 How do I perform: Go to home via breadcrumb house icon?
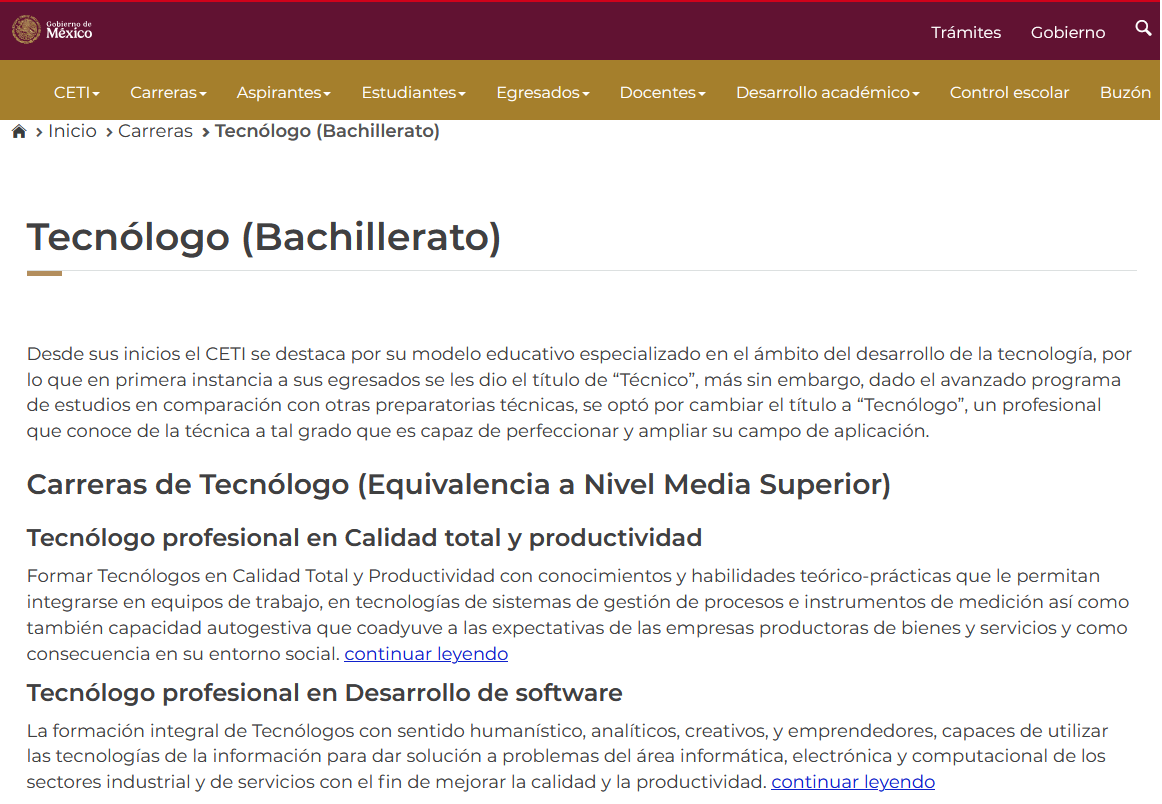click(19, 131)
